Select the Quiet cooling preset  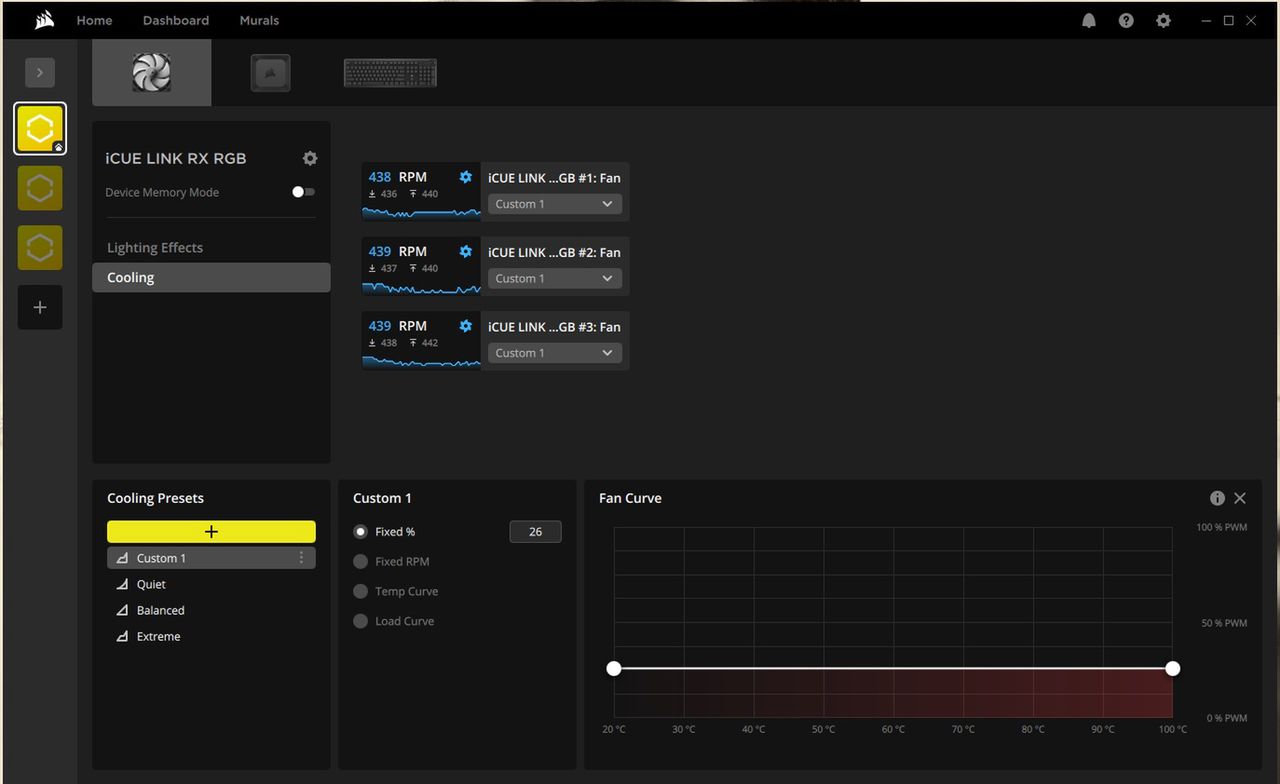point(151,584)
